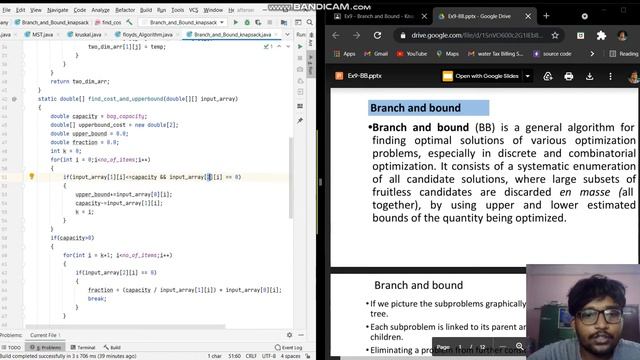Click UTF-8 encoding in status bar

tap(269, 356)
